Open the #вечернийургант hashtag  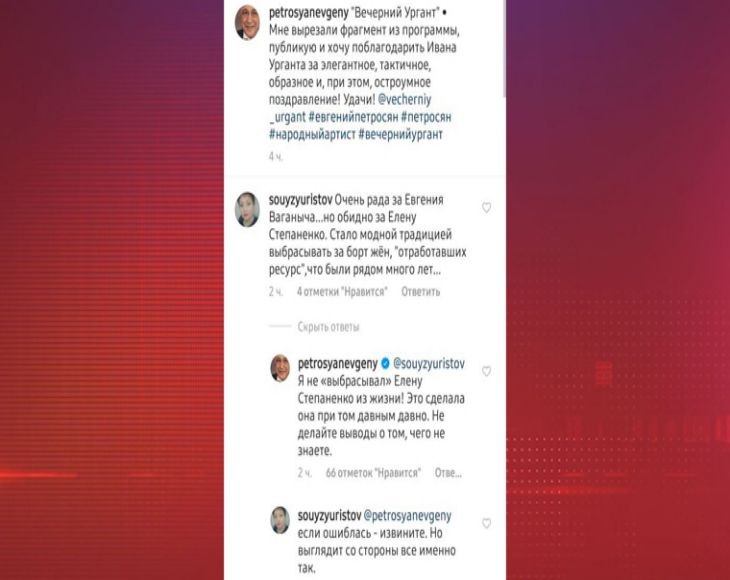(400, 135)
